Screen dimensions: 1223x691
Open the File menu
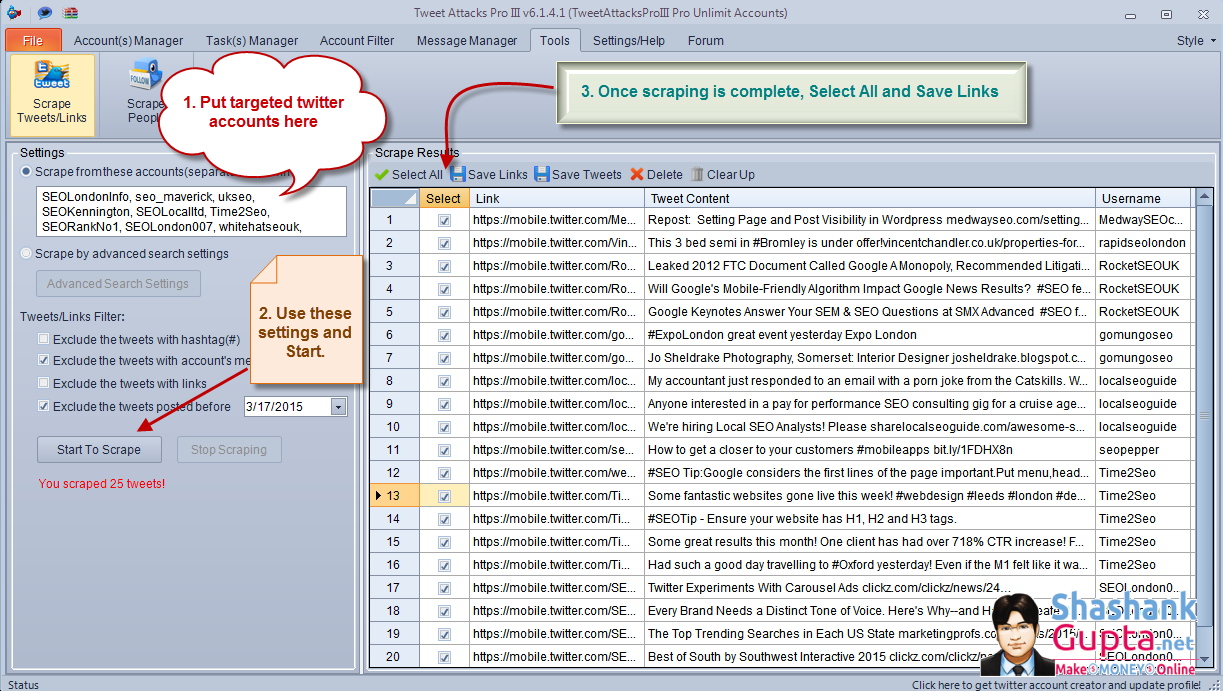tap(33, 41)
